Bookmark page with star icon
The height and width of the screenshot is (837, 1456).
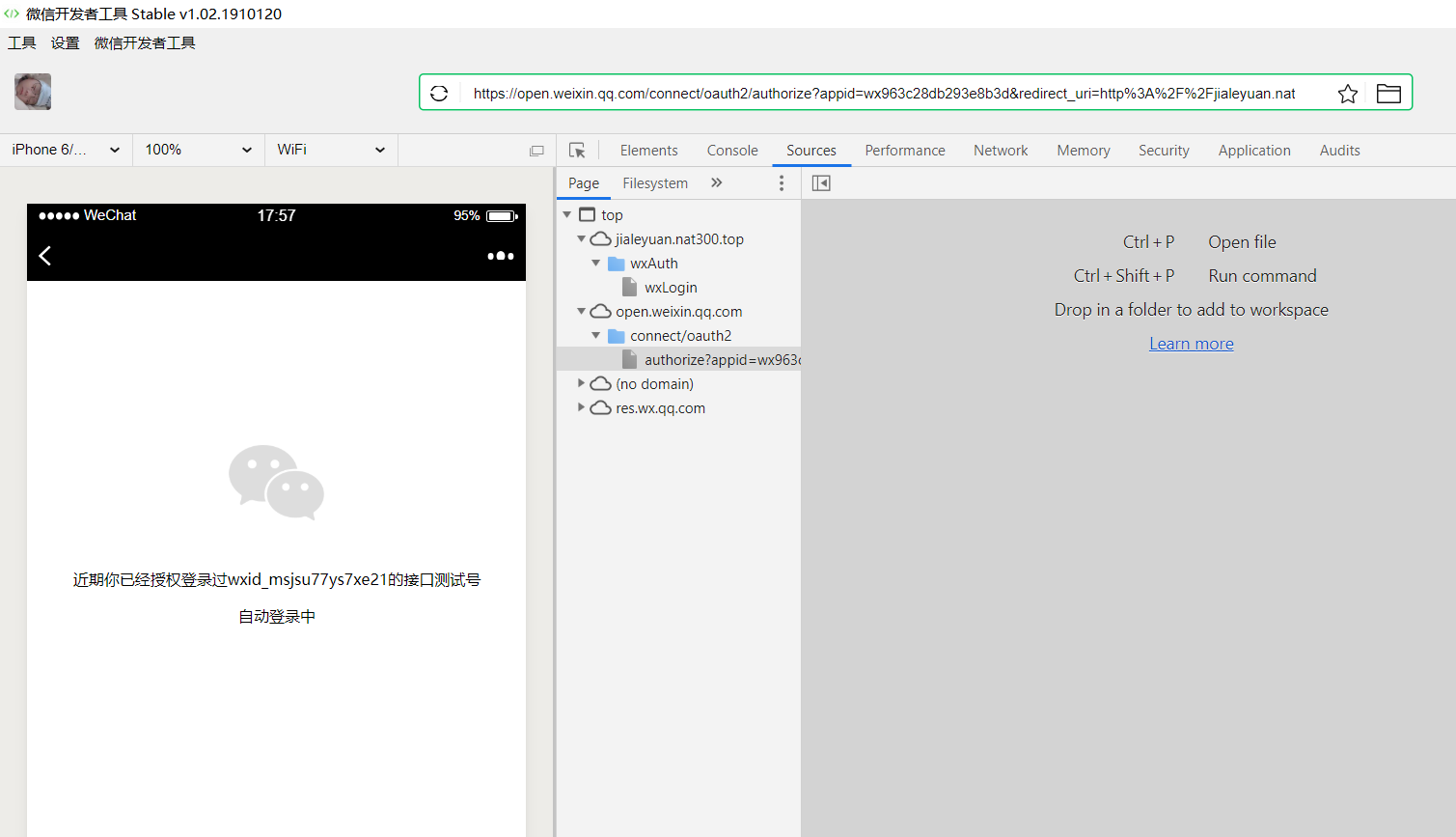point(1348,94)
